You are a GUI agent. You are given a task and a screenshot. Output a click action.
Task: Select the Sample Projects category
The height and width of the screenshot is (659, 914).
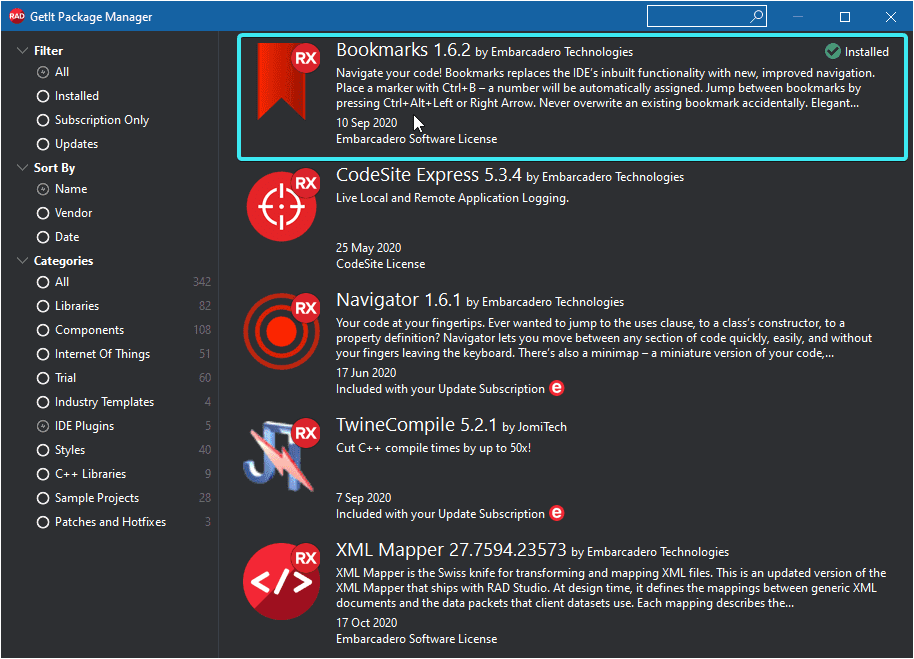click(87, 498)
